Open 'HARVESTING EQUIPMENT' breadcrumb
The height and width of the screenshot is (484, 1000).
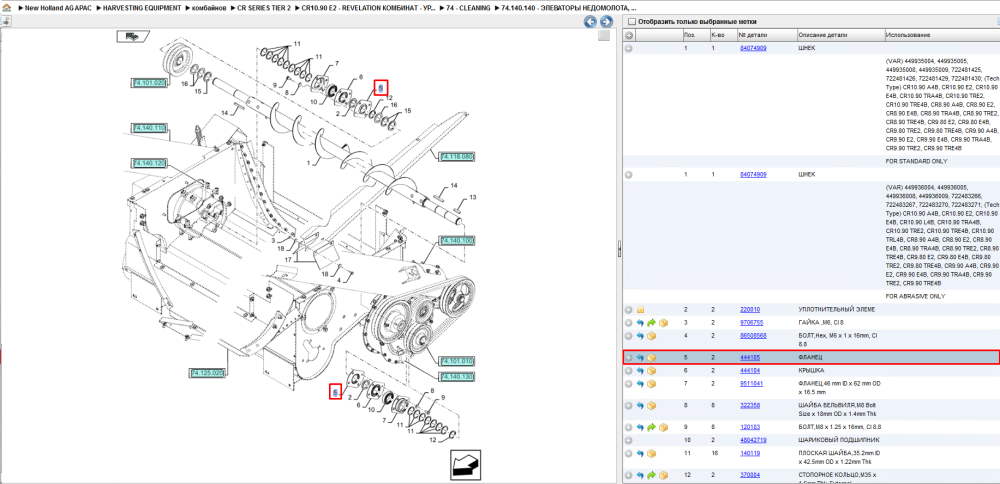142,8
